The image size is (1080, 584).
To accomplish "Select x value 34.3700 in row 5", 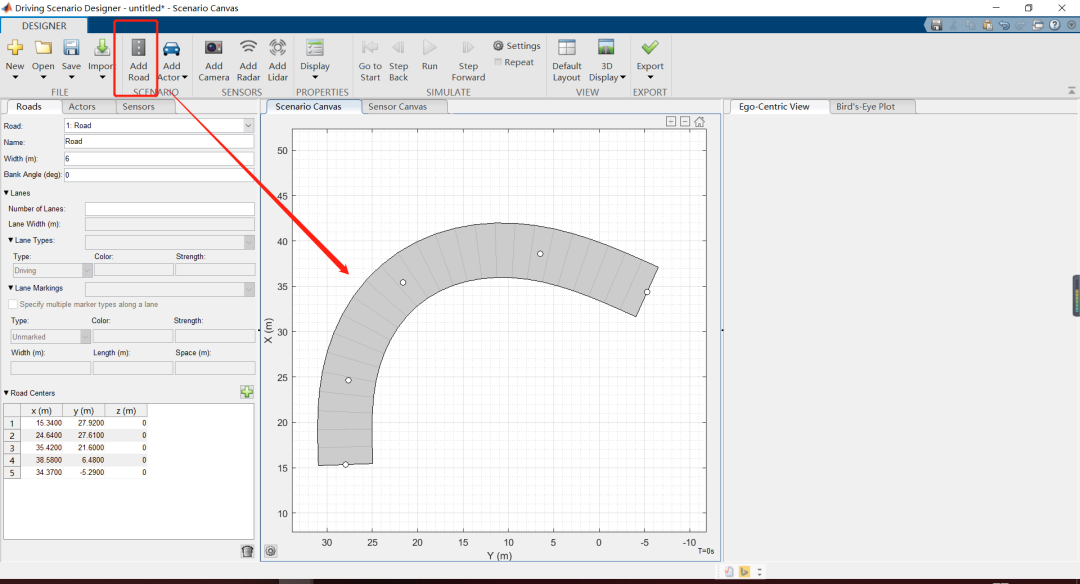I will [42, 472].
